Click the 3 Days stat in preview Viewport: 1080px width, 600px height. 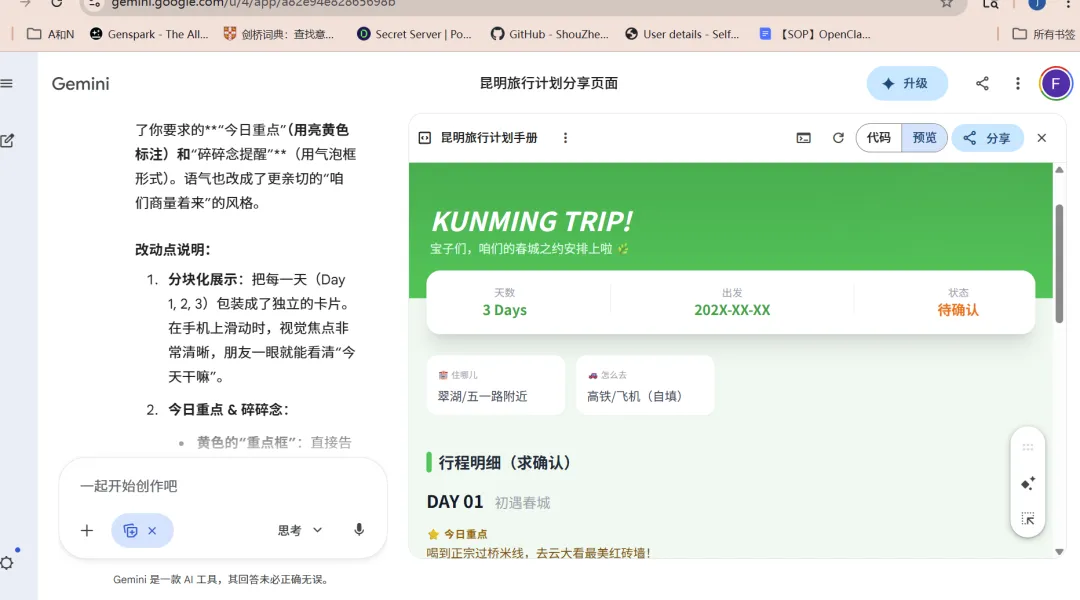click(504, 310)
